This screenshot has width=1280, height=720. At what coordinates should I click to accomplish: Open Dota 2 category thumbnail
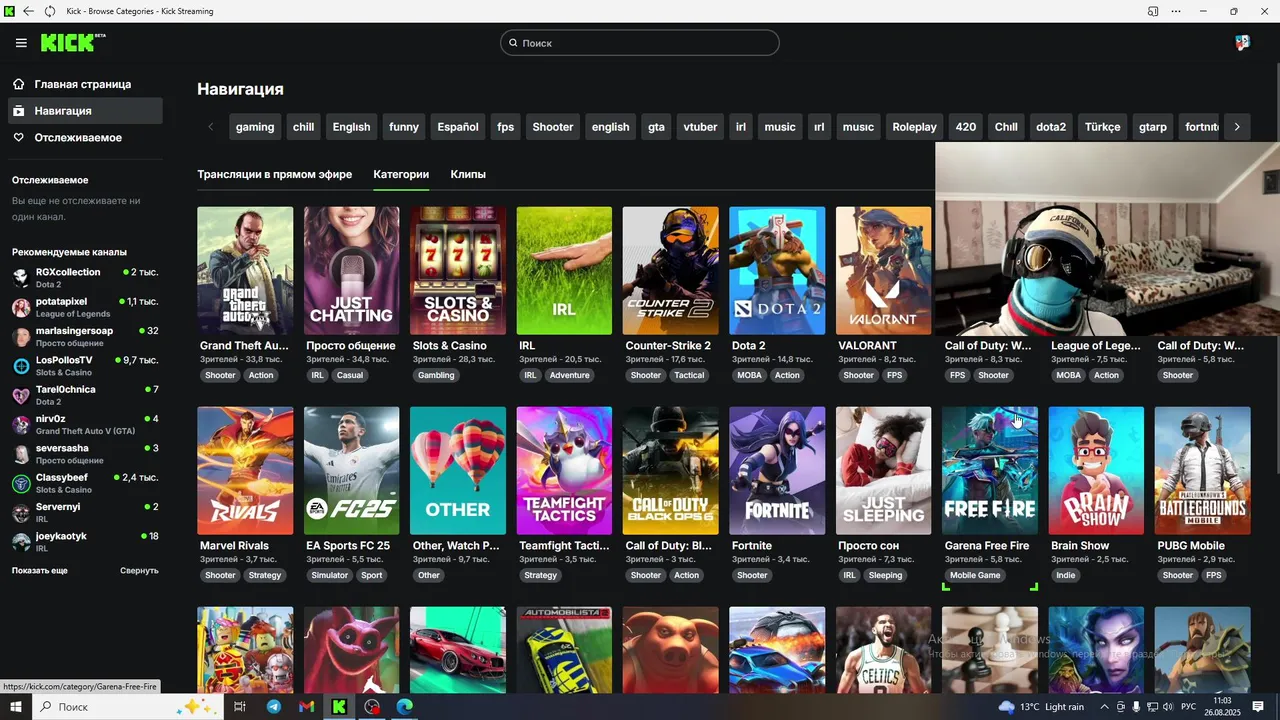pos(777,271)
